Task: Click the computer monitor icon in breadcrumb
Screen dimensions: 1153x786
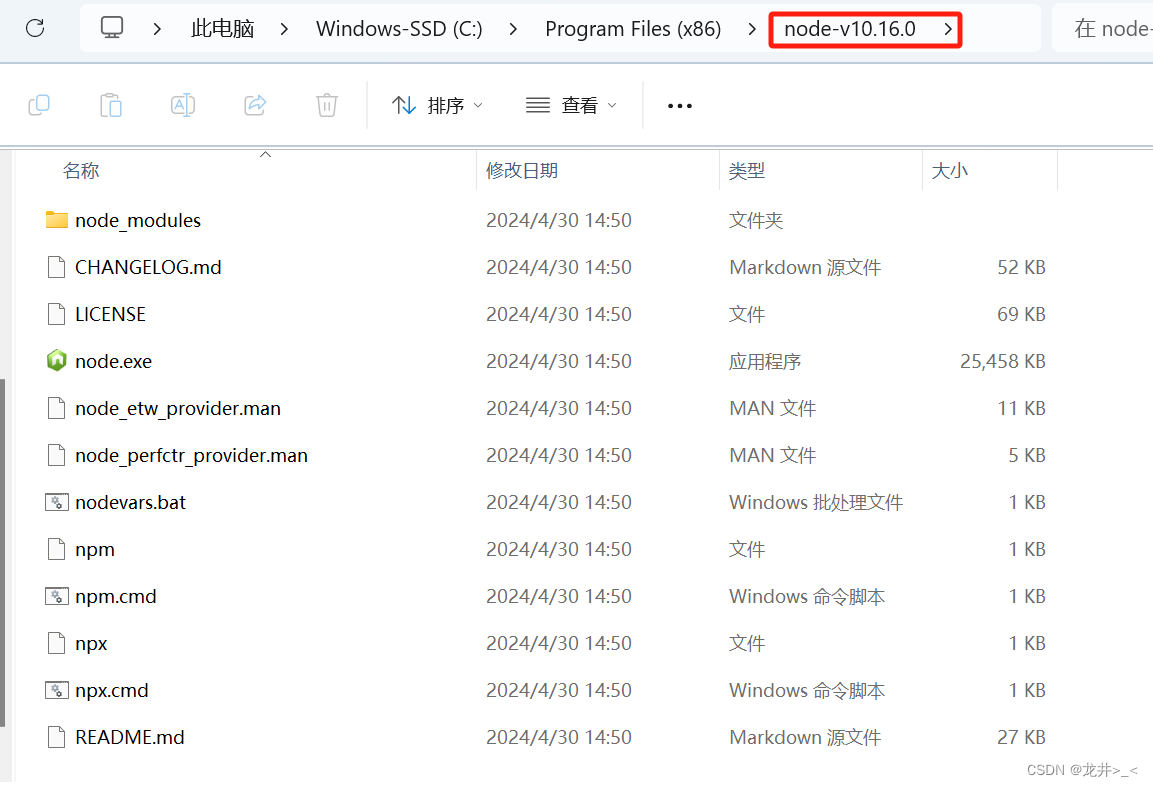Action: point(112,28)
